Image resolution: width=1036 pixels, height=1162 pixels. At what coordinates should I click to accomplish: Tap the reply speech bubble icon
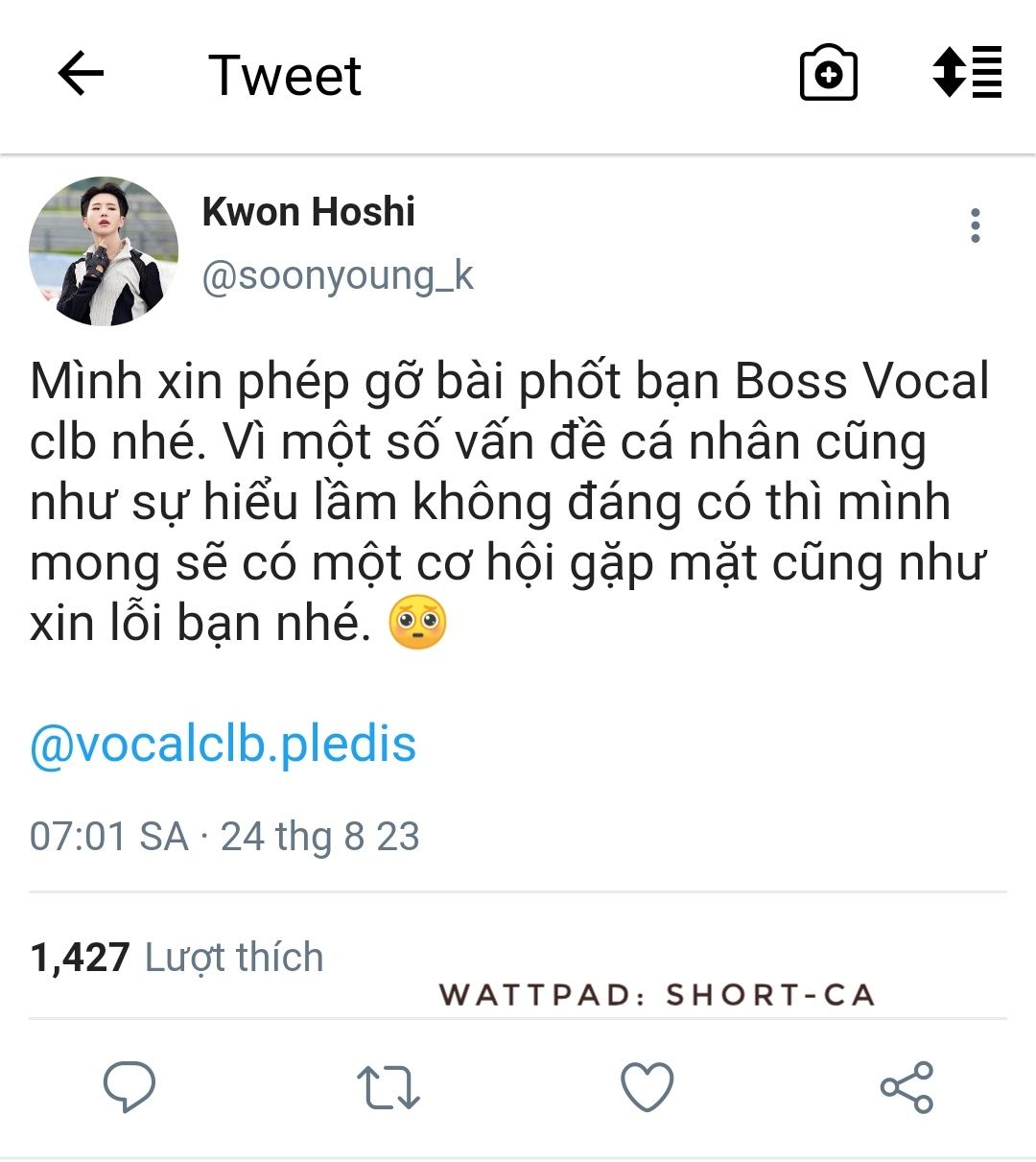tap(129, 1087)
